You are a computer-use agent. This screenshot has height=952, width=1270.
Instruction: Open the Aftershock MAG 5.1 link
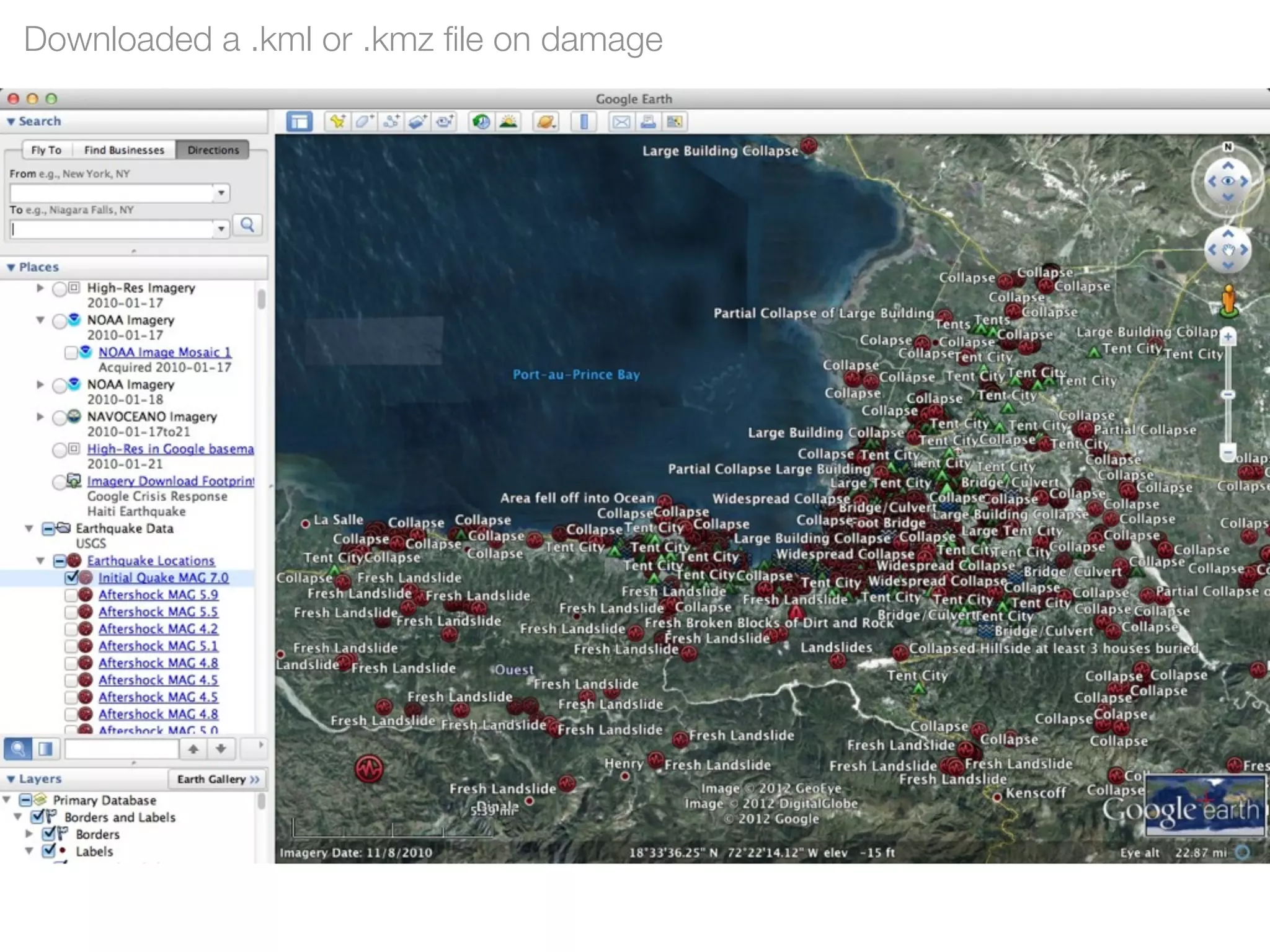pos(158,646)
